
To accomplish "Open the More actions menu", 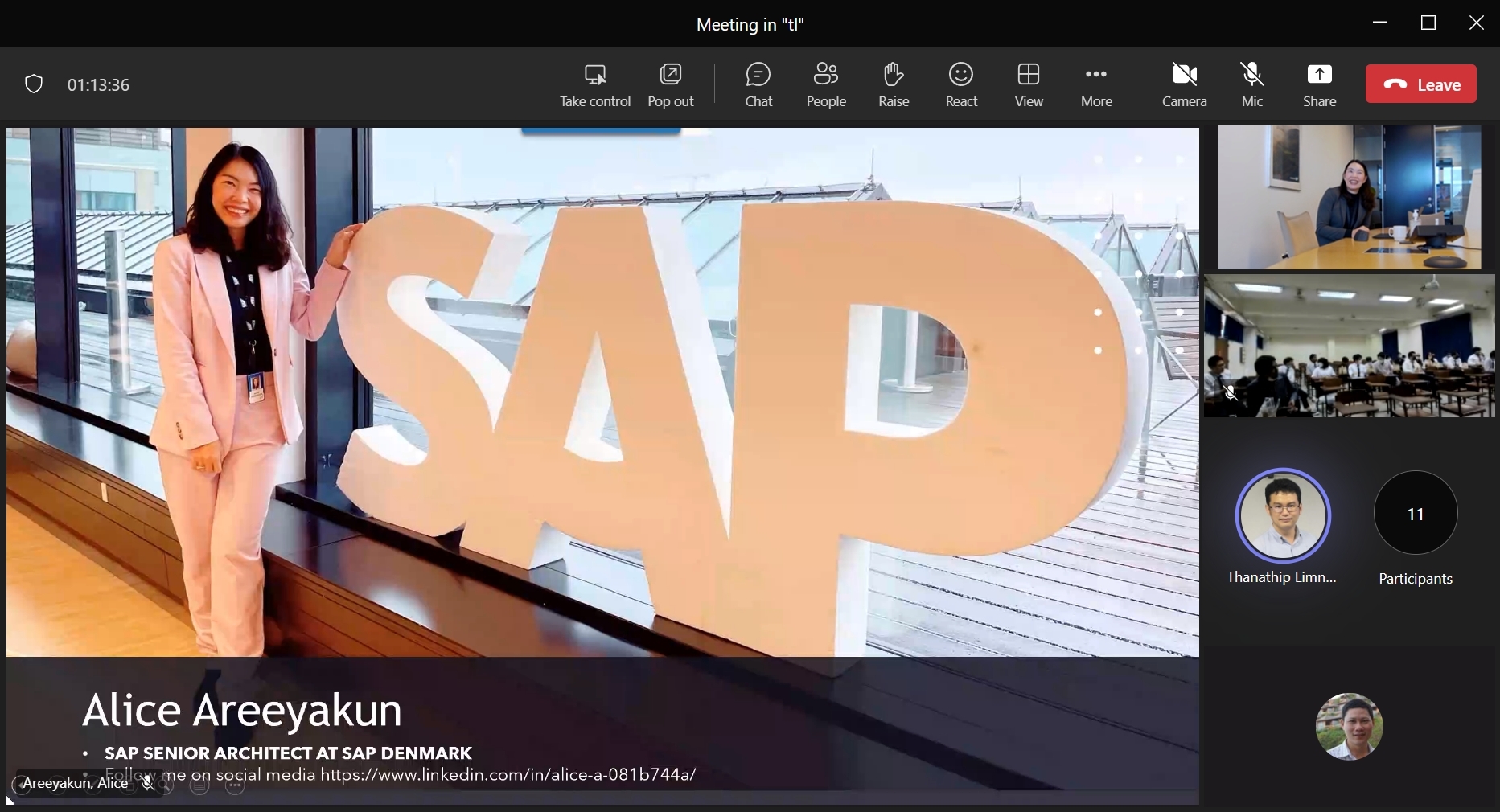I will click(x=1096, y=76).
